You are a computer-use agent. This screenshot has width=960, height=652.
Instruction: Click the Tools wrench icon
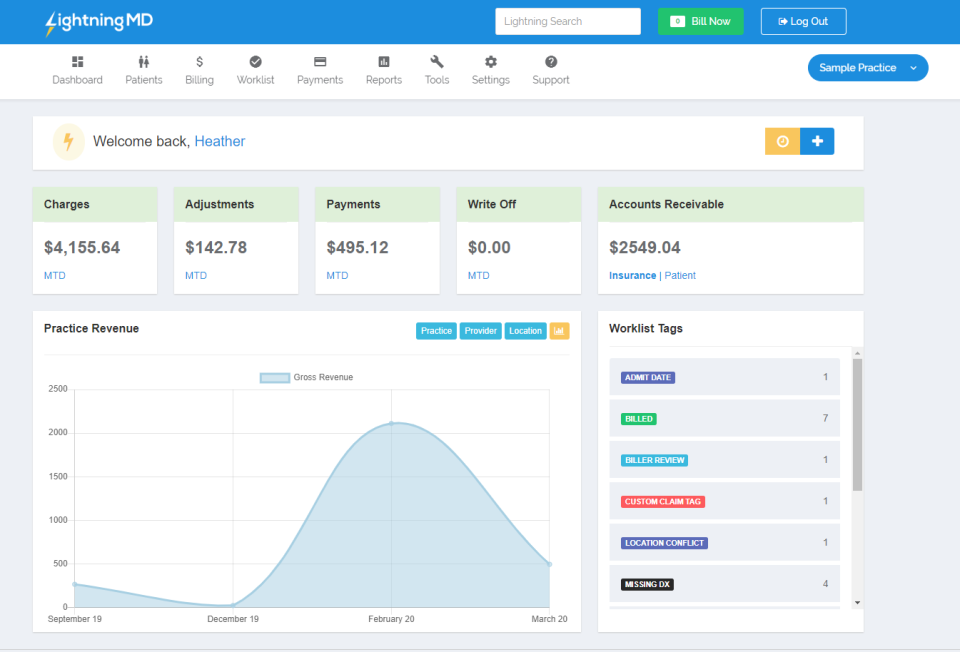437,62
